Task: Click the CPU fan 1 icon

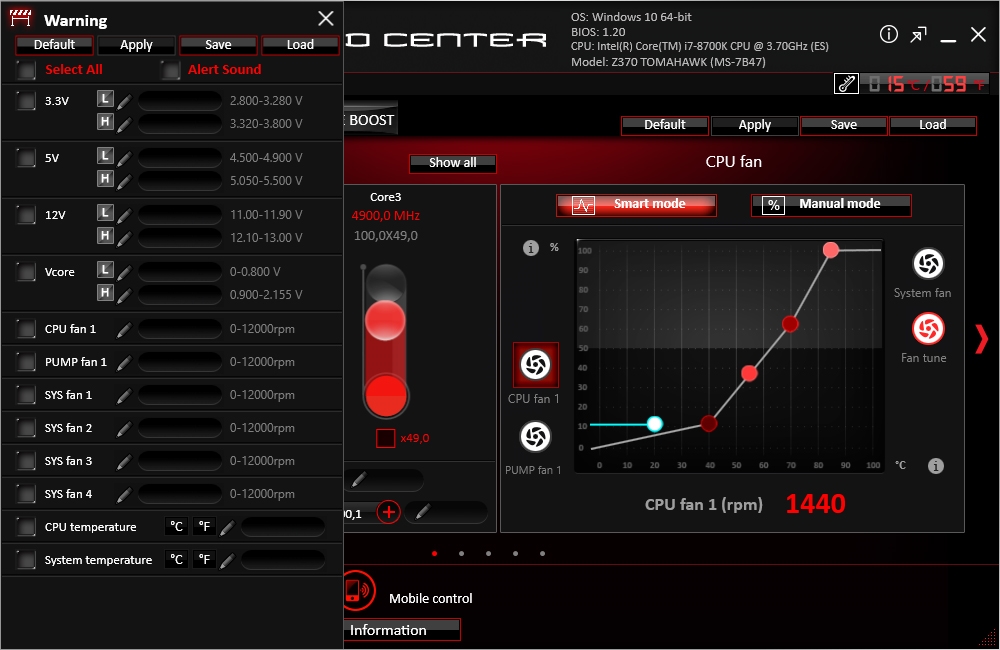Action: coord(536,365)
